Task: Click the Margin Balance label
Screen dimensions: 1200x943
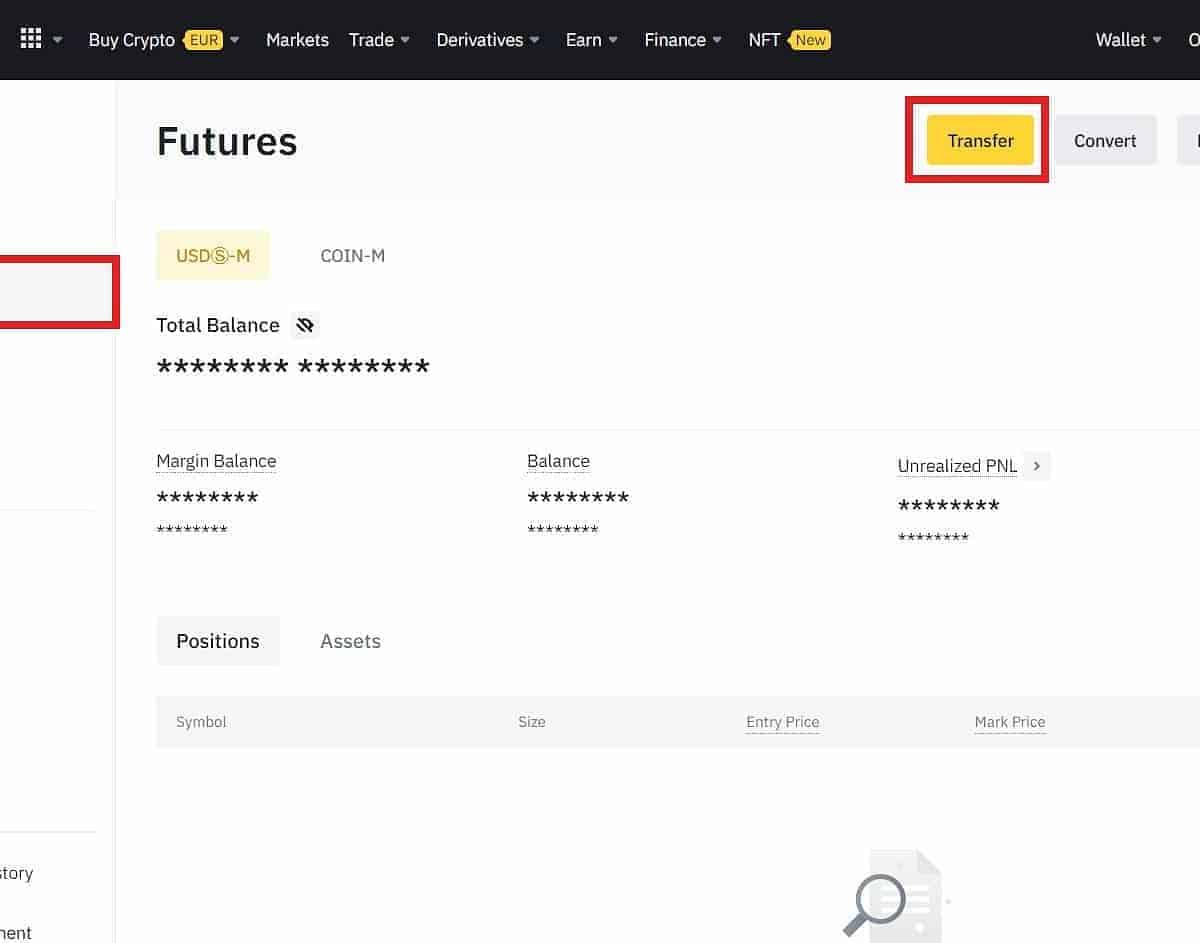Action: (x=216, y=461)
